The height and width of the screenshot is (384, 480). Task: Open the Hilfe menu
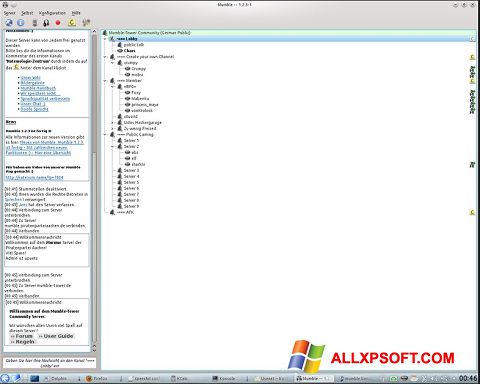(x=76, y=13)
